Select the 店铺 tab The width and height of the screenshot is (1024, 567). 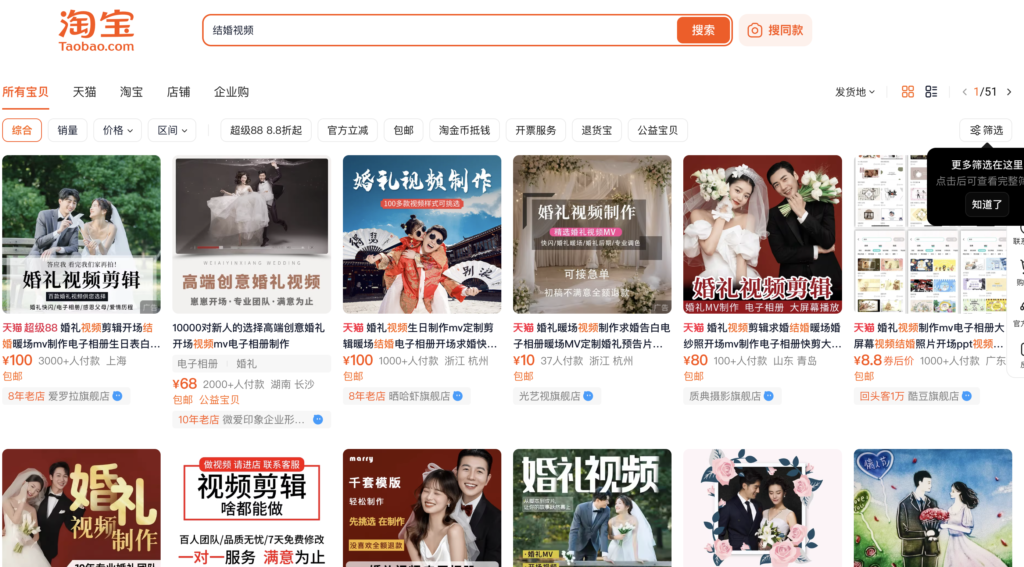pyautogui.click(x=178, y=92)
